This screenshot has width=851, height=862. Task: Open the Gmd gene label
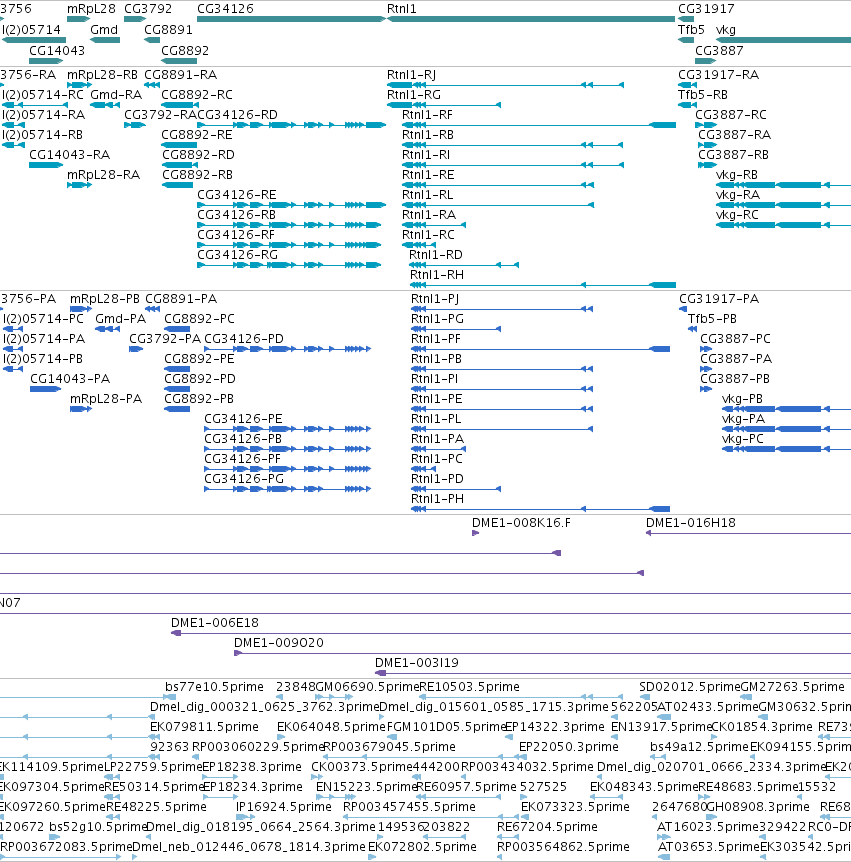point(104,30)
